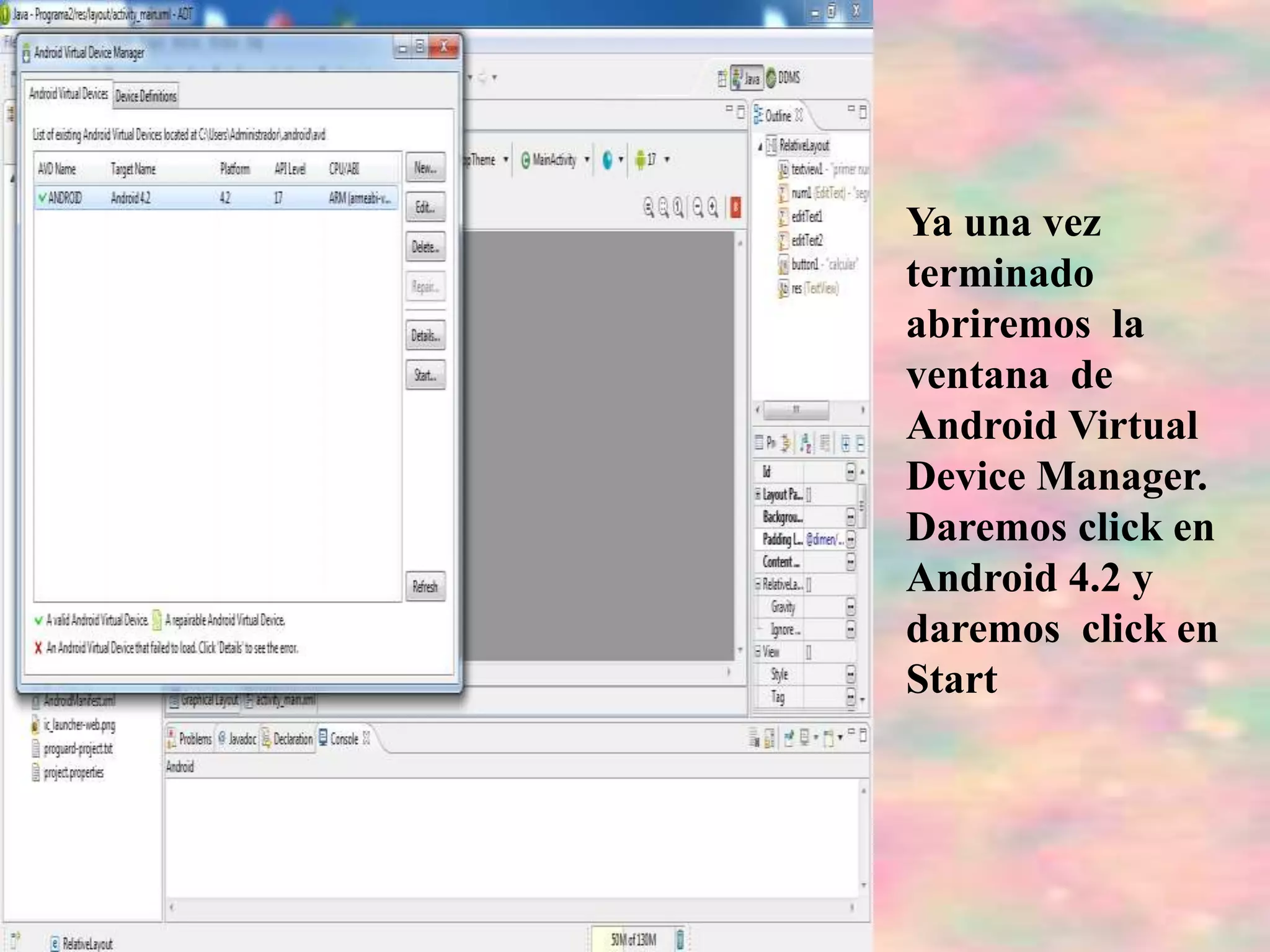
Task: Zoom out on the layout canvas
Action: pos(698,207)
